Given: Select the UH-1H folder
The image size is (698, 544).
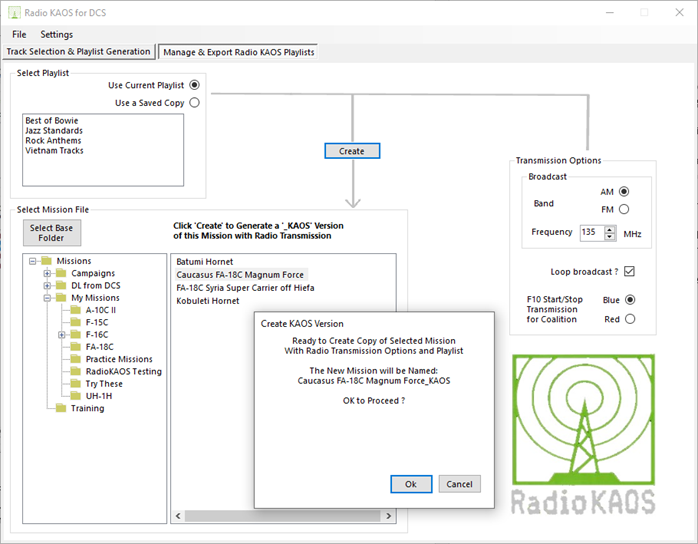Looking at the screenshot, I should (99, 396).
